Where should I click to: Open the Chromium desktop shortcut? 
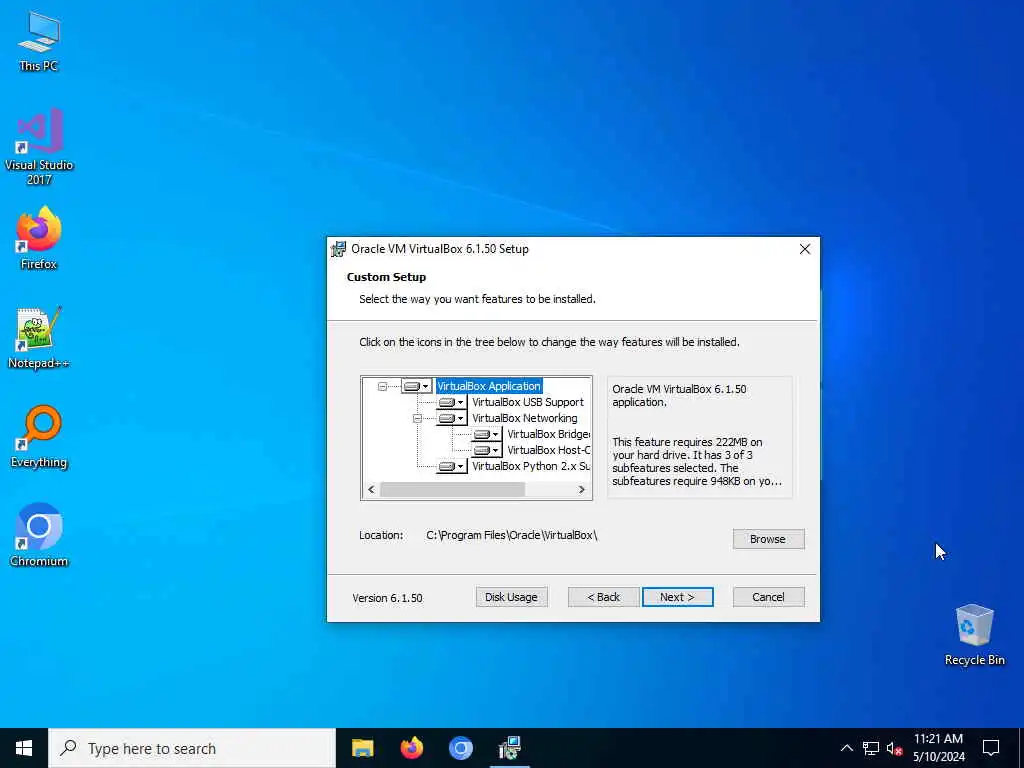pyautogui.click(x=39, y=536)
